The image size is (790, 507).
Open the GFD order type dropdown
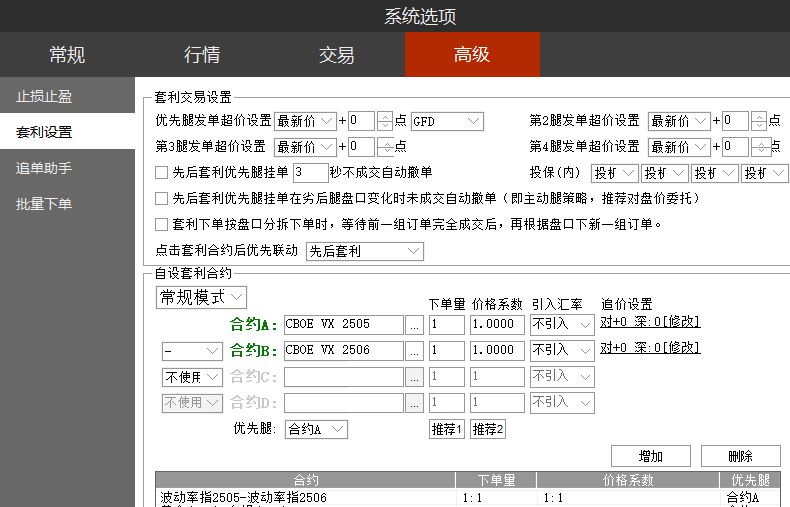coord(446,121)
